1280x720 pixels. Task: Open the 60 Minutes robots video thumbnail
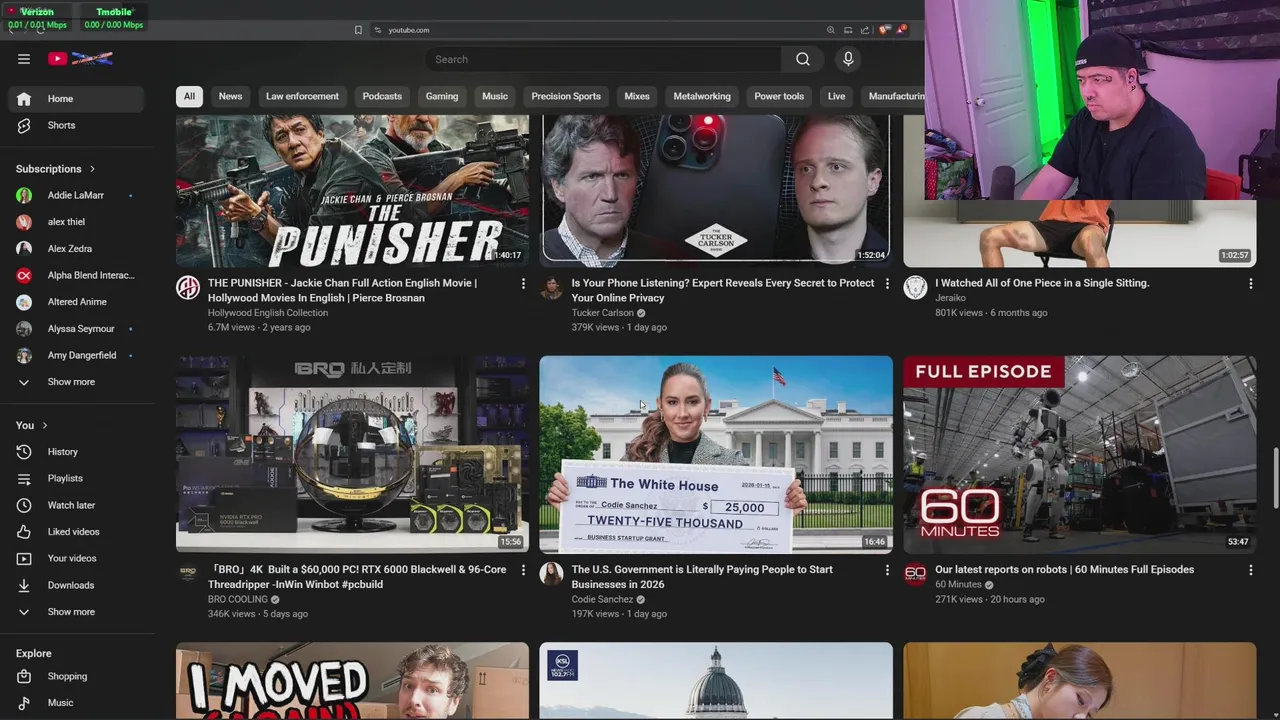tap(1080, 454)
